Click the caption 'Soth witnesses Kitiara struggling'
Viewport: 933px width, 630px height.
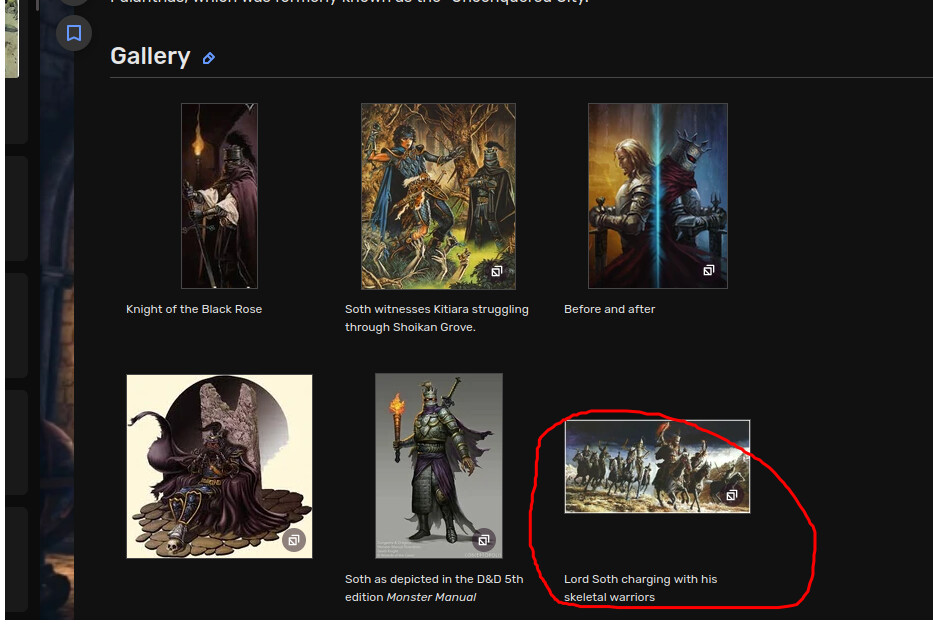pos(437,309)
